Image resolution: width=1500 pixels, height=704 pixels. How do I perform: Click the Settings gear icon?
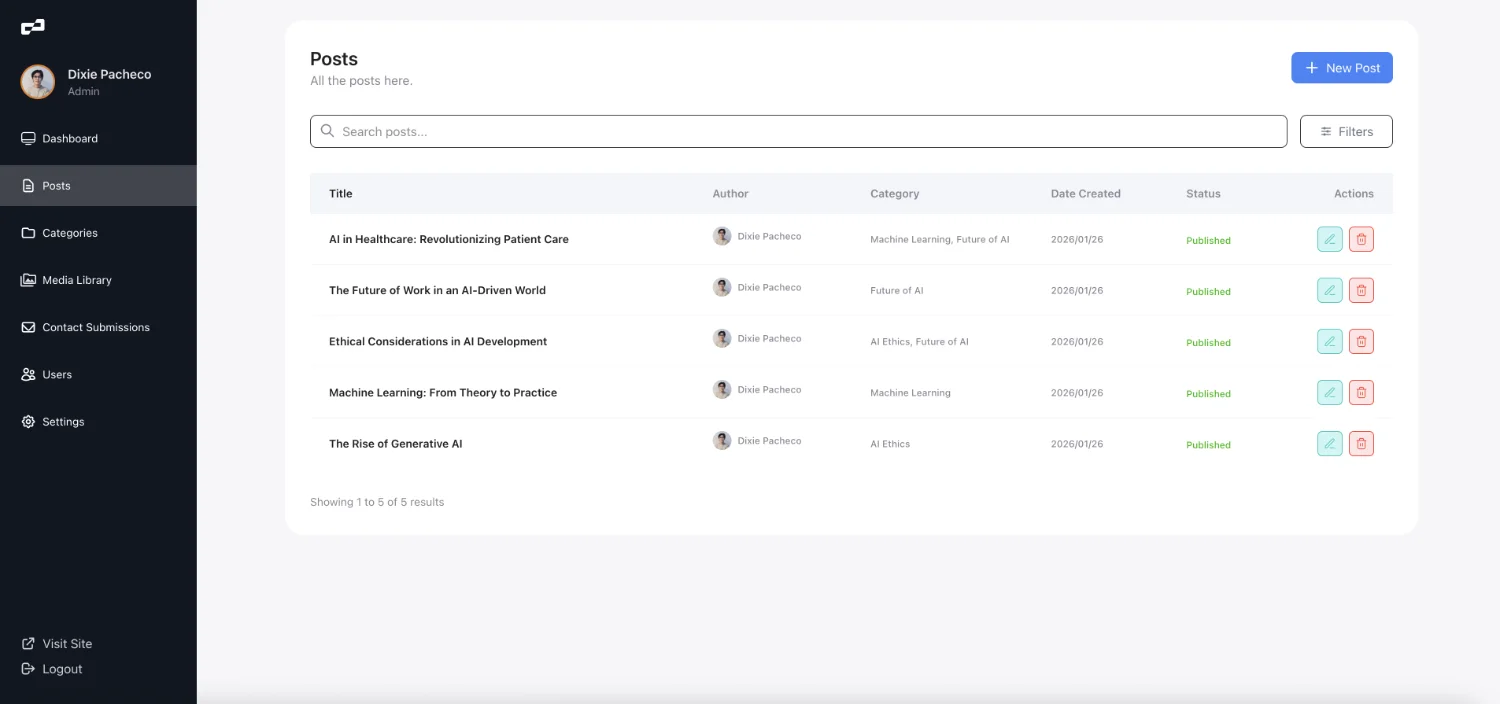[x=28, y=421]
